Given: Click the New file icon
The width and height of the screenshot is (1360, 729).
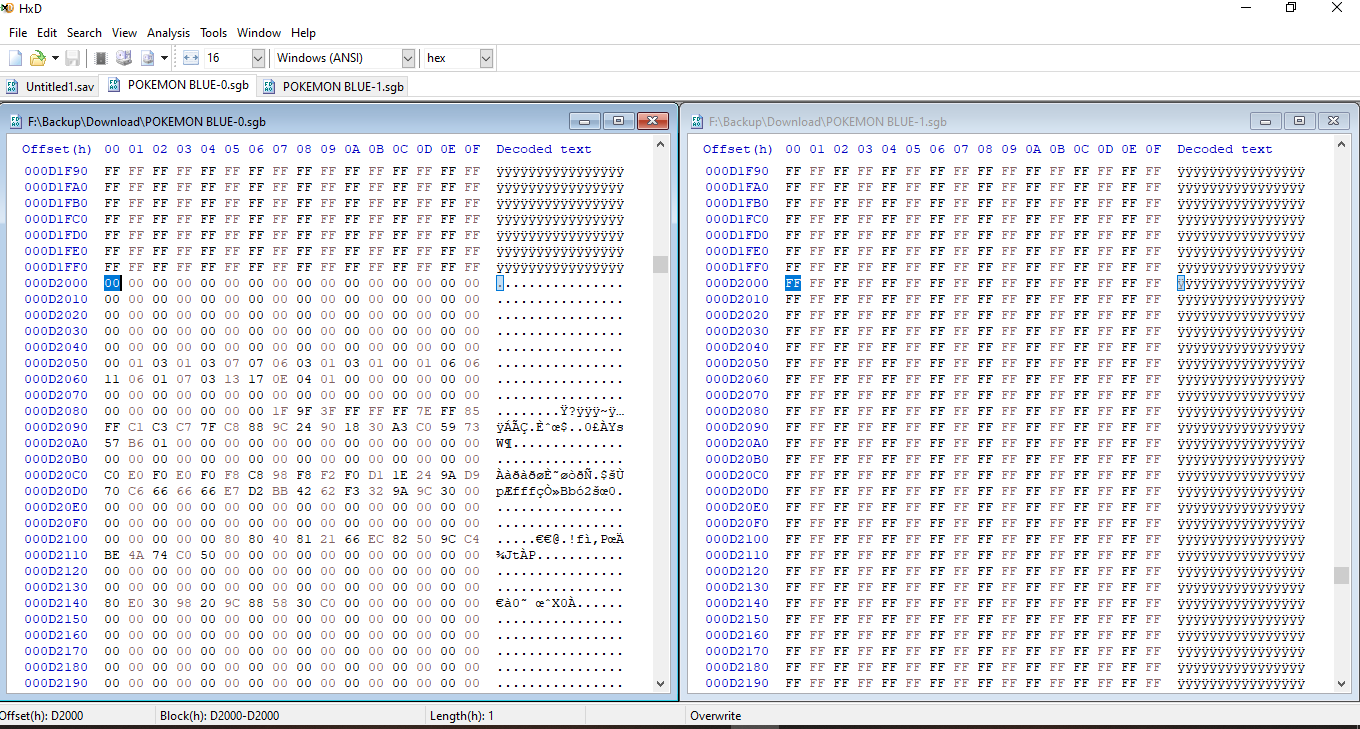Looking at the screenshot, I should click(x=15, y=58).
